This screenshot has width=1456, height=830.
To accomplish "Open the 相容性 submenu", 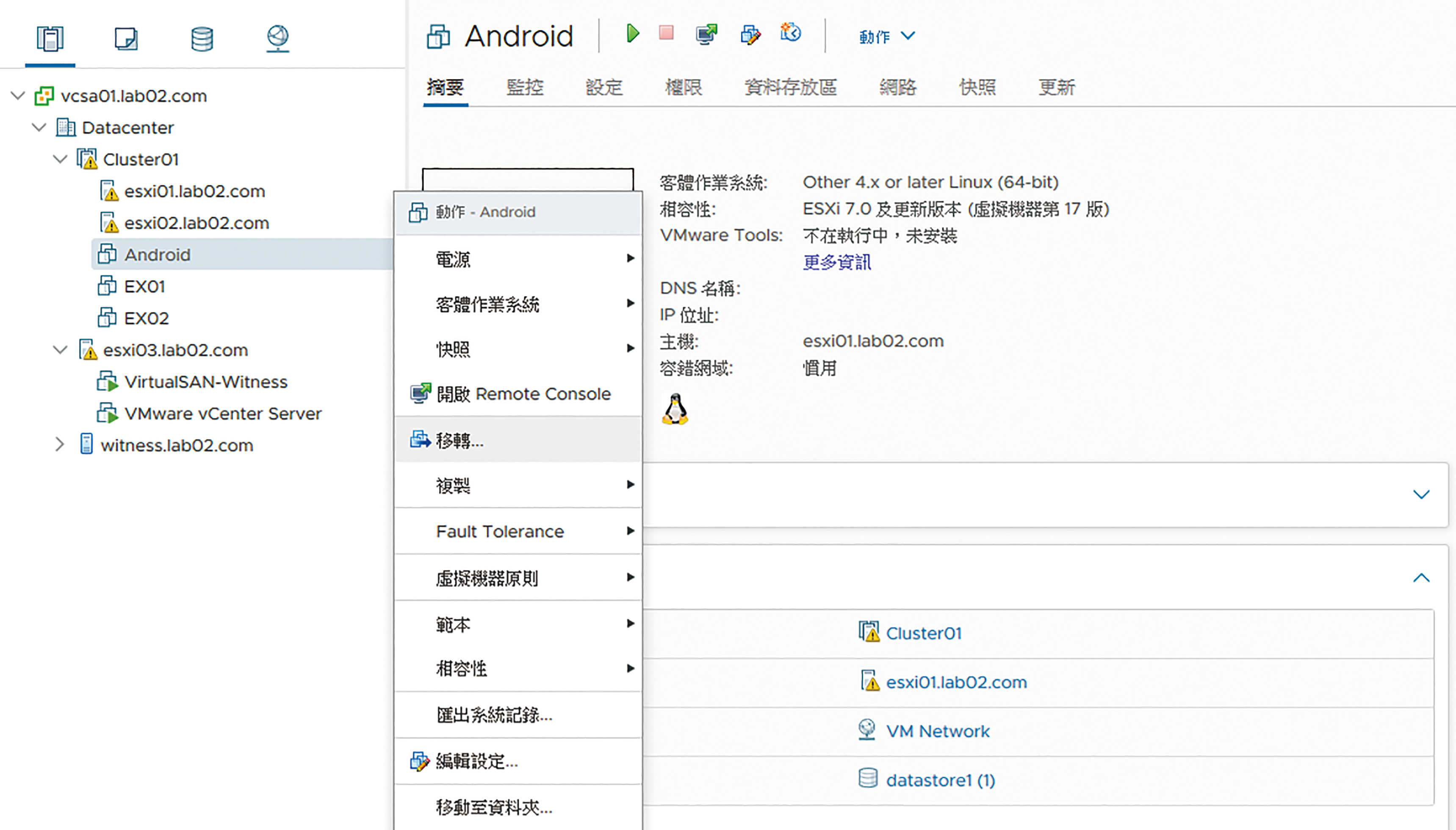I will pos(518,668).
